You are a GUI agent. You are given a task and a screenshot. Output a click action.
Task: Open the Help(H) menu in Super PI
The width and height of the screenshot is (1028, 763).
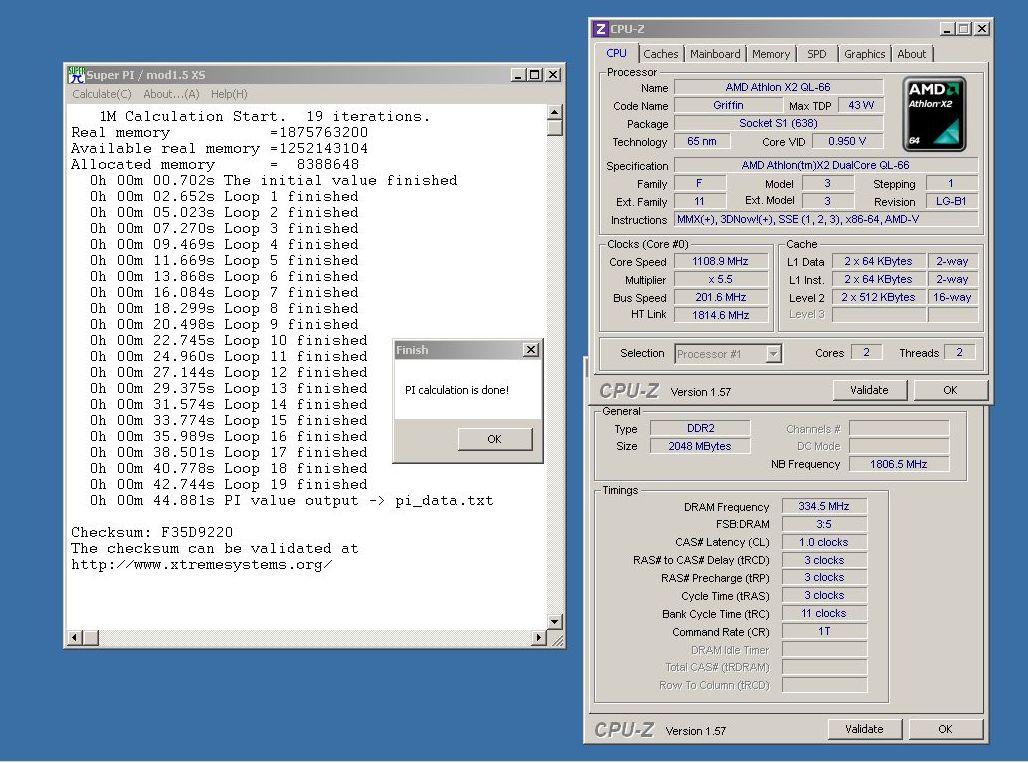(x=229, y=94)
